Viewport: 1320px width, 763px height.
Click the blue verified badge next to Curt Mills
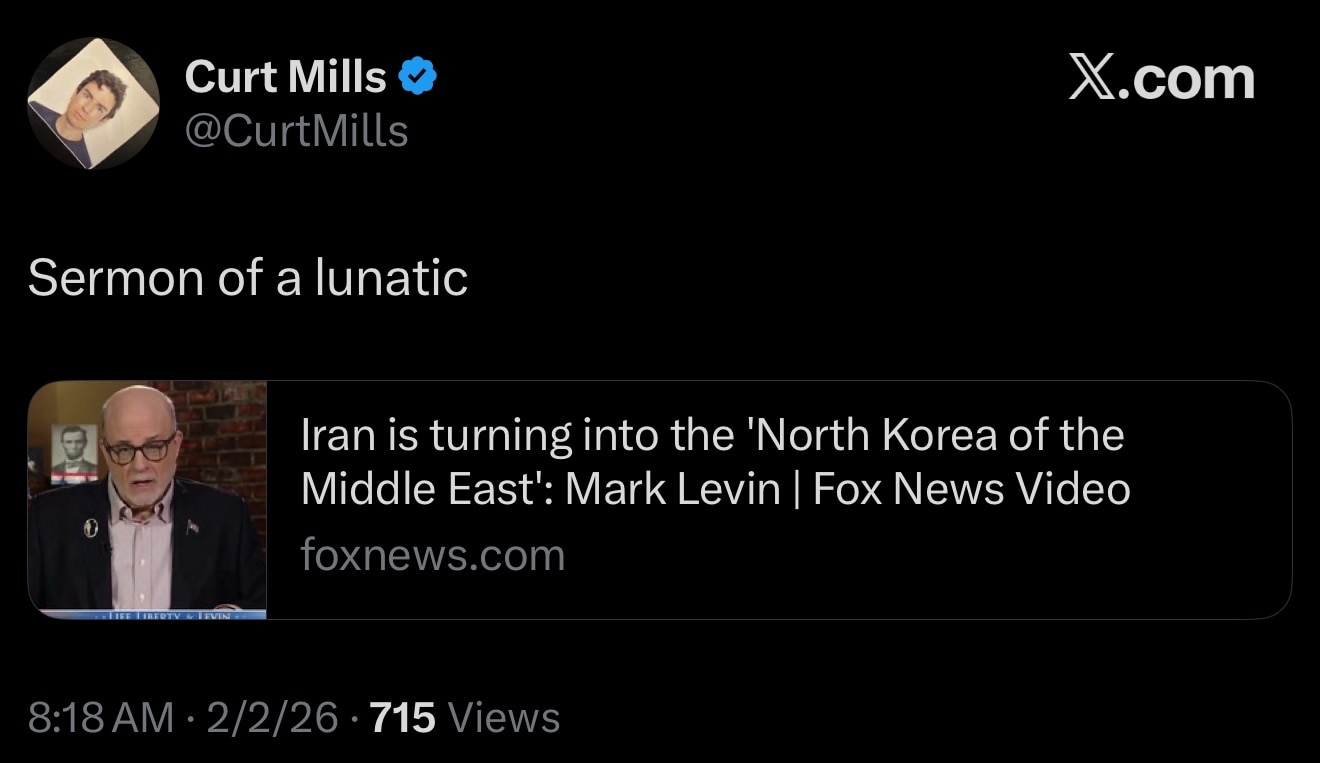coord(418,75)
